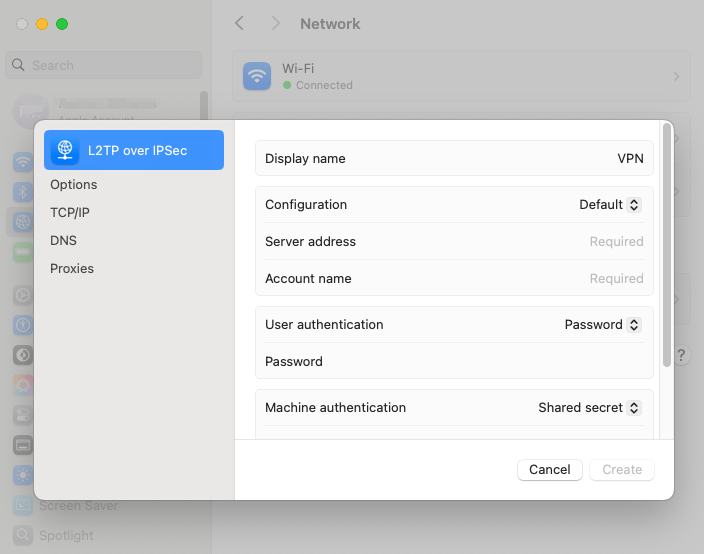
Task: Open the DNS section
Action: (x=63, y=241)
